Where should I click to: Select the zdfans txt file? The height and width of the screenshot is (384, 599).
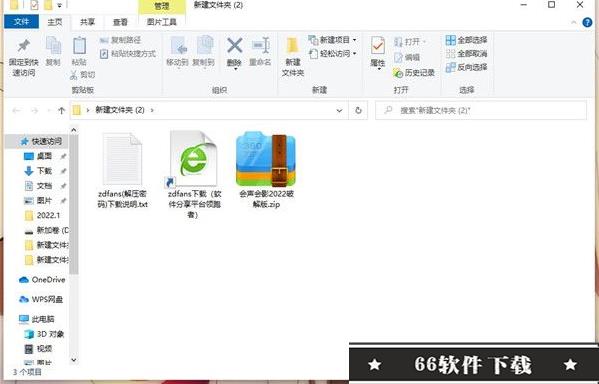(122, 170)
